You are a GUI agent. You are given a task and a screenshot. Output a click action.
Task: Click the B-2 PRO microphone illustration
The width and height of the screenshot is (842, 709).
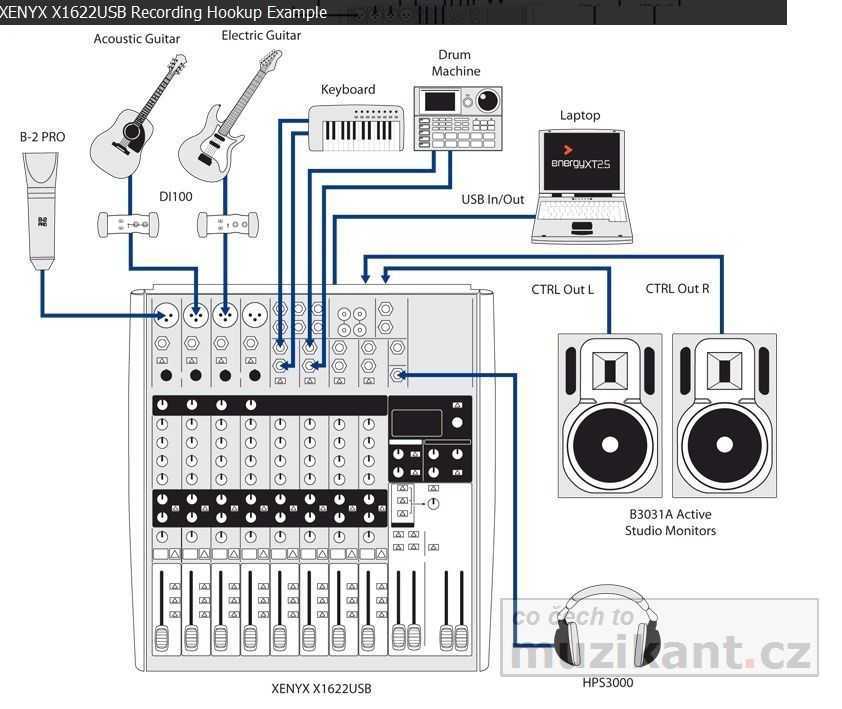pyautogui.click(x=41, y=211)
